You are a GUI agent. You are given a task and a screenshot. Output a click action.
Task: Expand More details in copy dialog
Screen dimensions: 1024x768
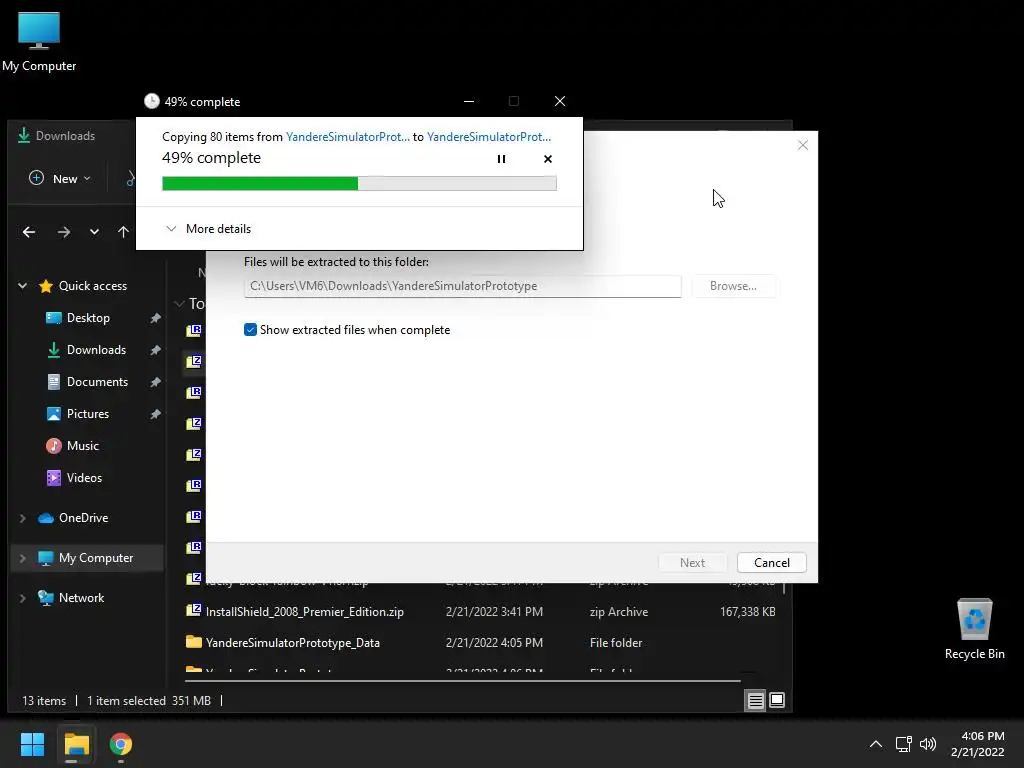pyautogui.click(x=208, y=229)
